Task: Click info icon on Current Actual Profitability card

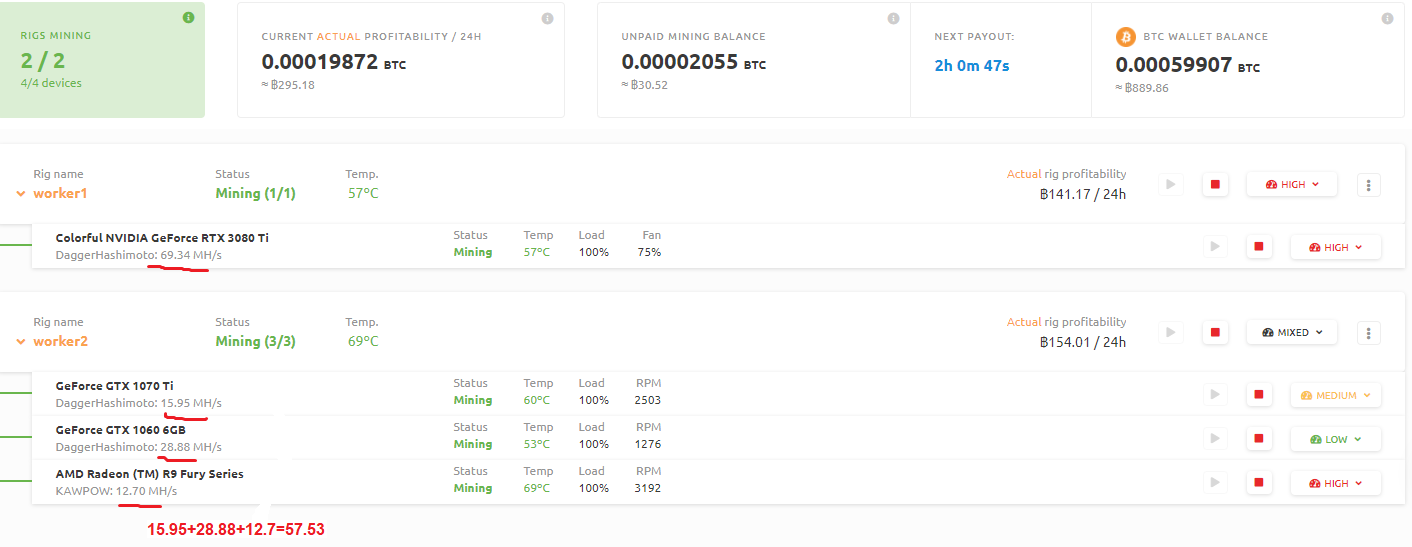Action: [x=547, y=18]
